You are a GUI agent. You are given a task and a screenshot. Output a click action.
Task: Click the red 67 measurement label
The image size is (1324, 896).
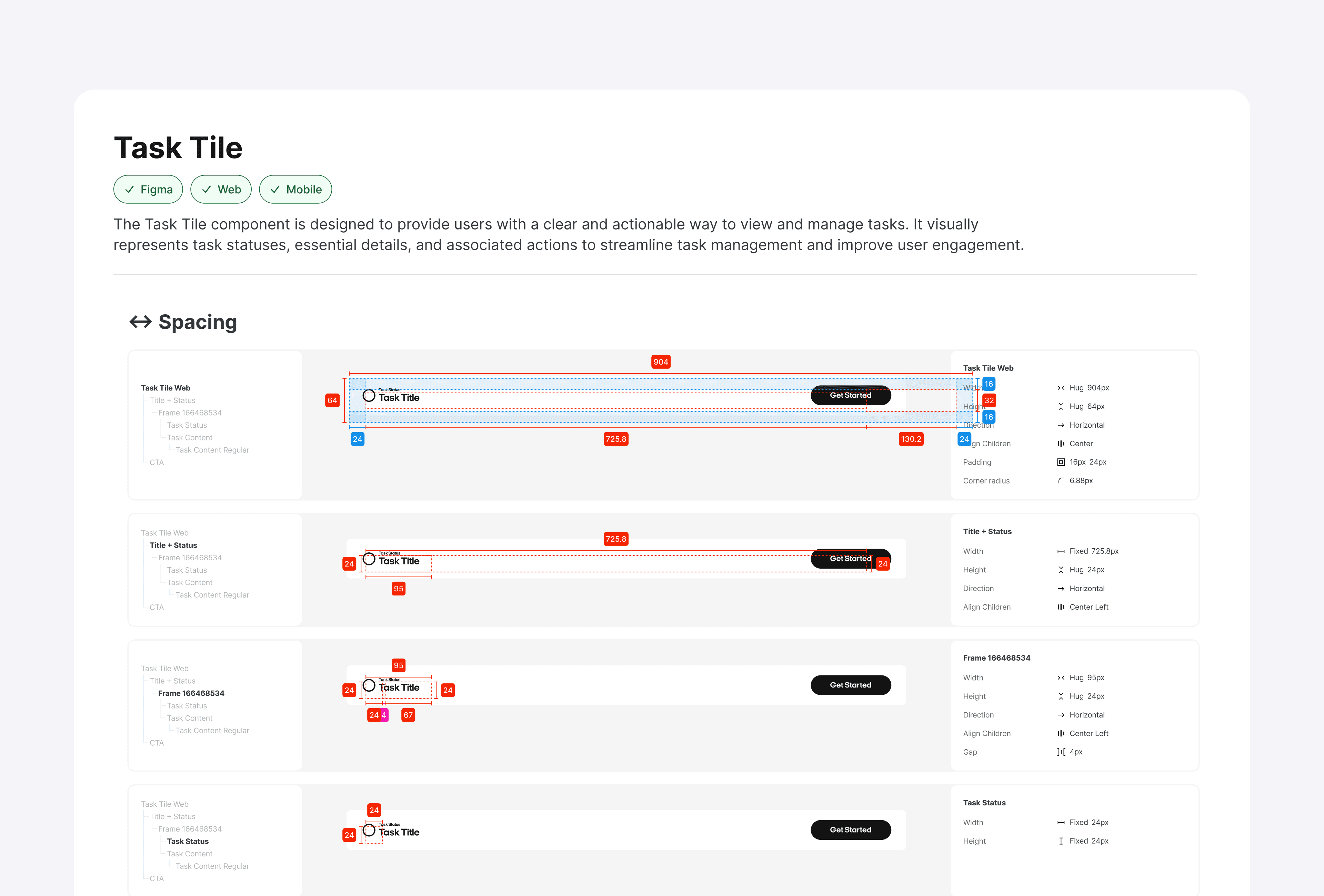click(x=409, y=715)
